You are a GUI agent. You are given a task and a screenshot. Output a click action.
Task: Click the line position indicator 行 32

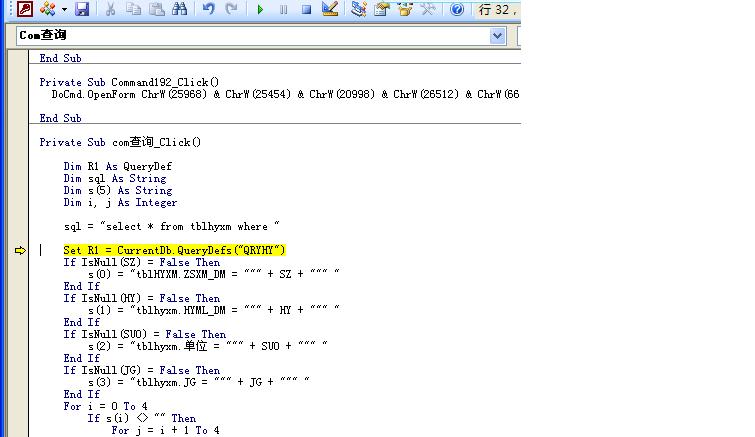pyautogui.click(x=497, y=10)
